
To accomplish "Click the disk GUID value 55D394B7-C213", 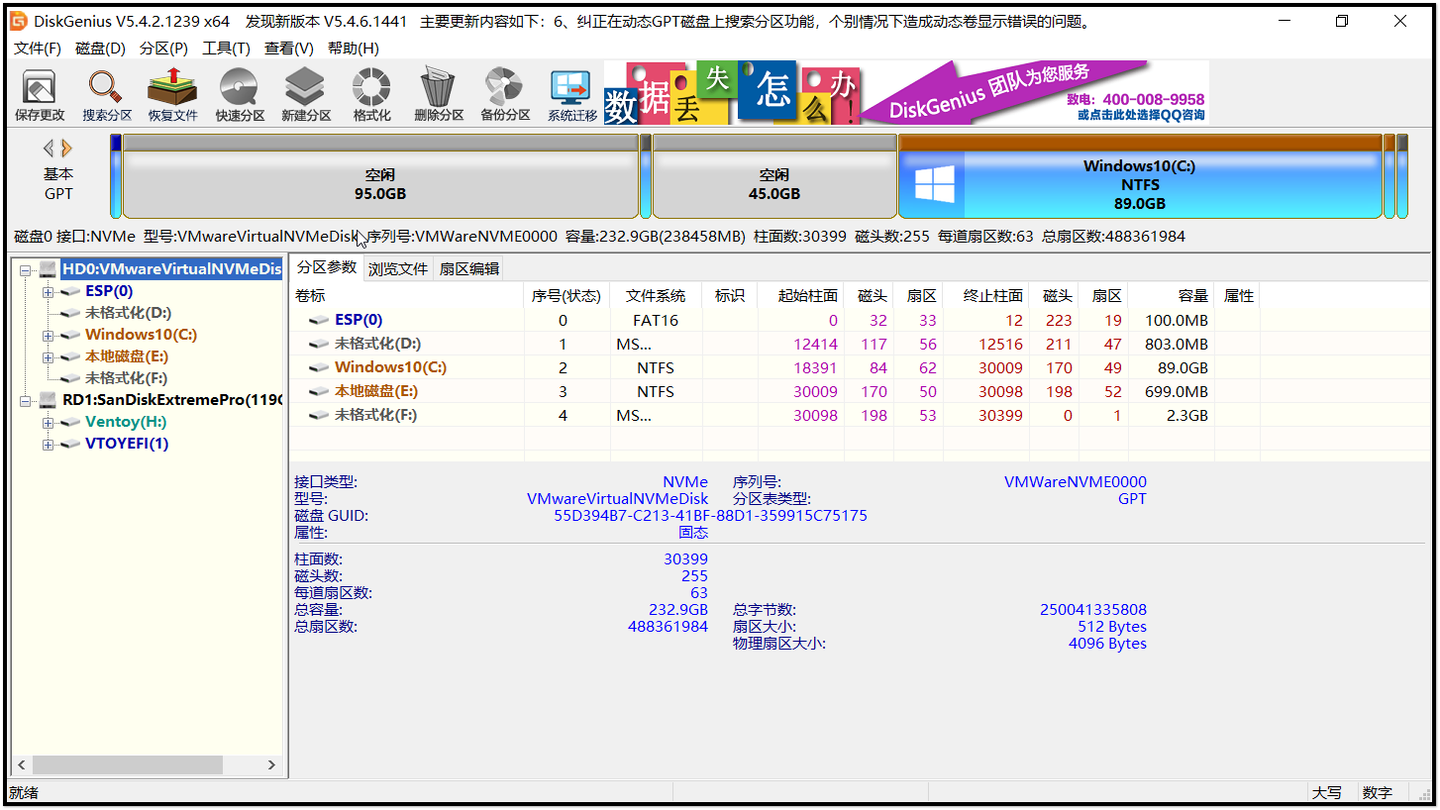I will (x=711, y=516).
